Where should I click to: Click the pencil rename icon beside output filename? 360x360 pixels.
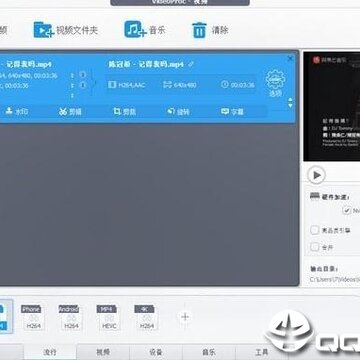(x=191, y=64)
